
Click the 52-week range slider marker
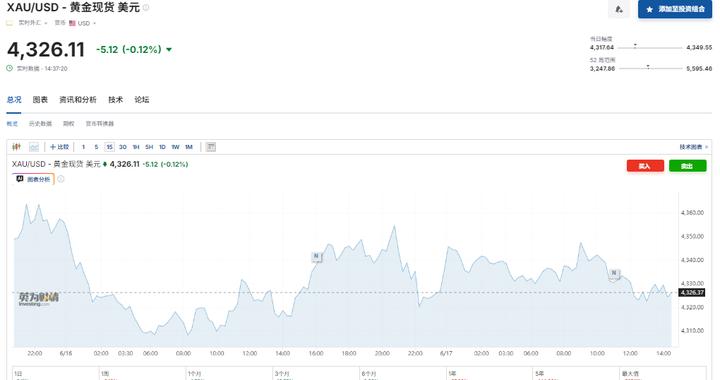648,67
